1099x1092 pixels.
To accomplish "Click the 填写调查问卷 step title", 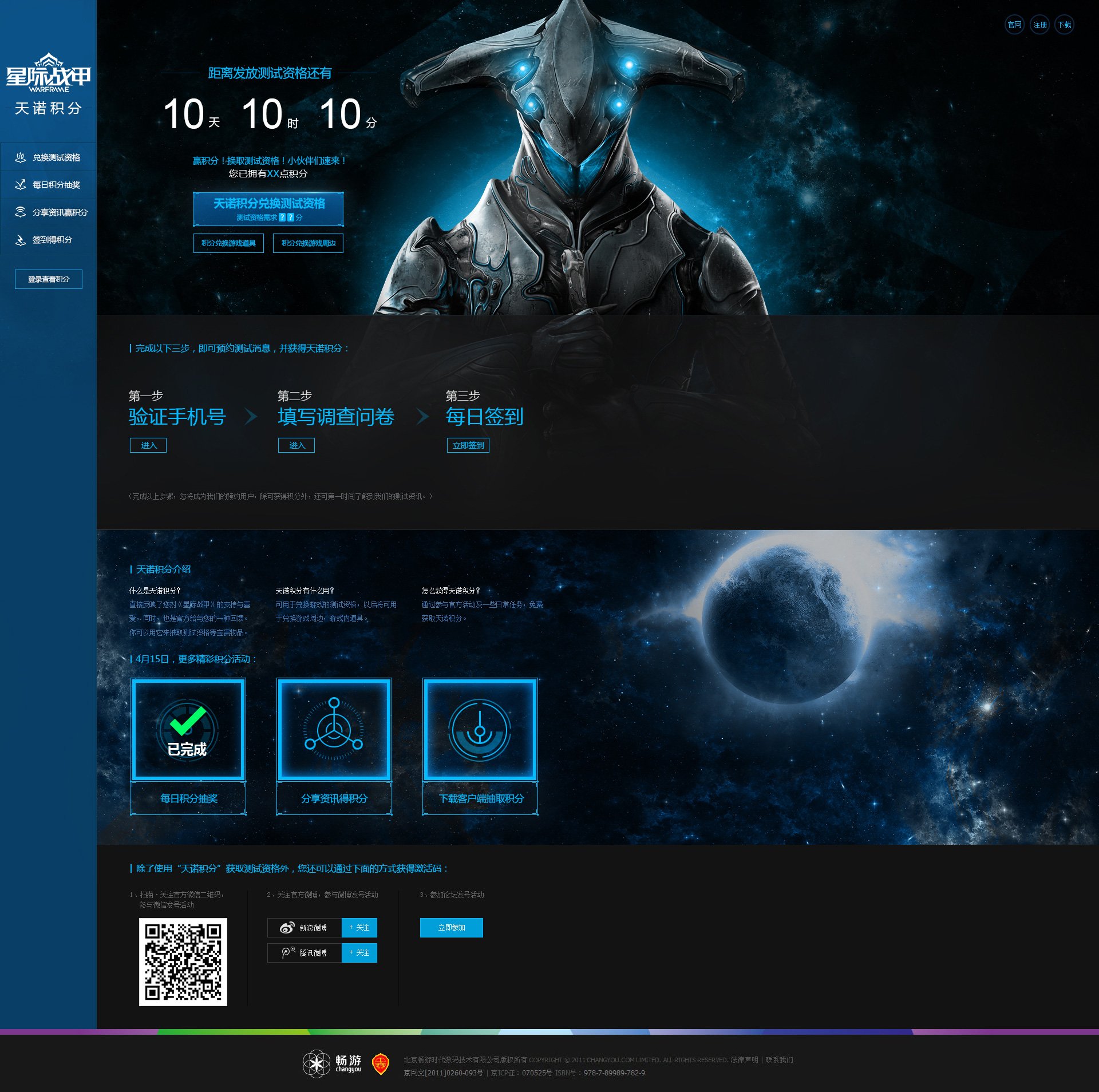I will click(x=336, y=417).
